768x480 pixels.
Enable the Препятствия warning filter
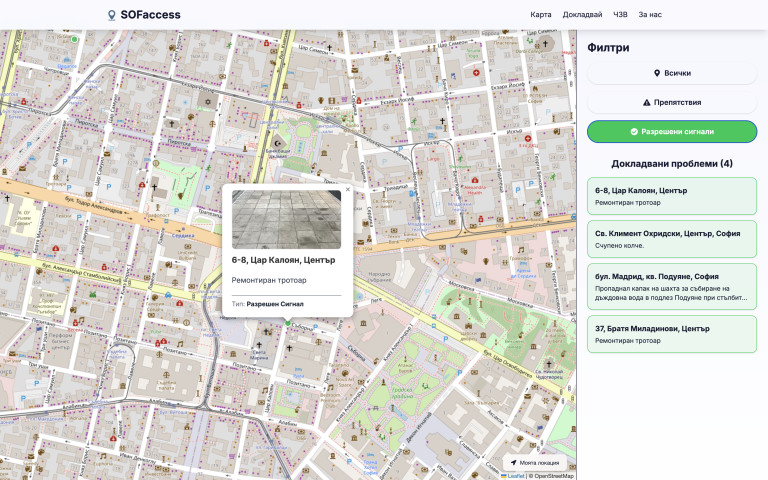(671, 102)
